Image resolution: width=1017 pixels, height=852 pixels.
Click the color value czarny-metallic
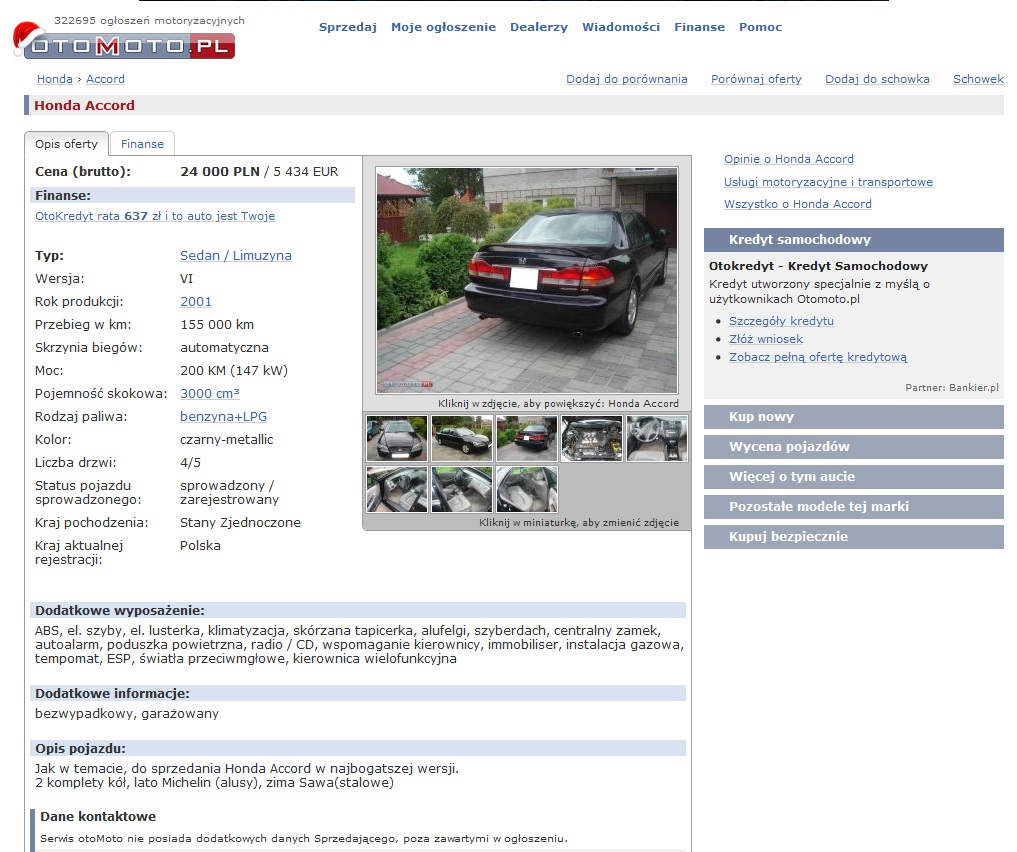[x=226, y=440]
